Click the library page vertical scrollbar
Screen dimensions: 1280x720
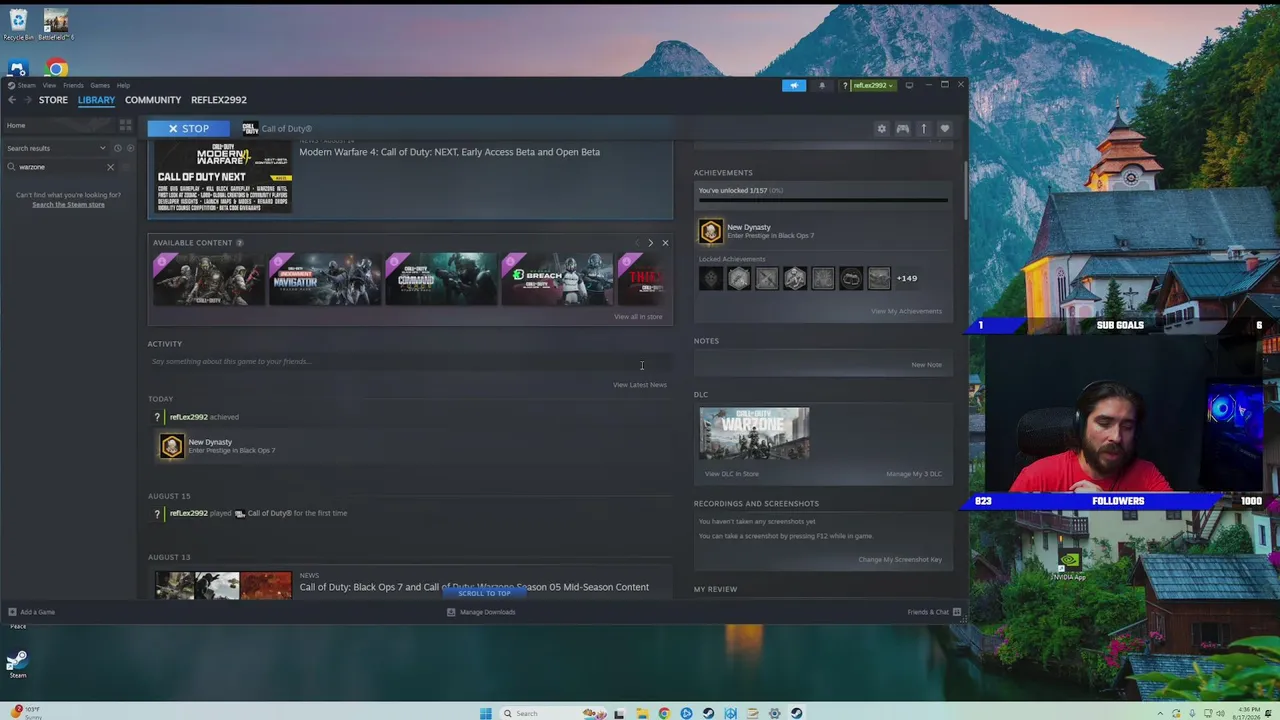point(965,190)
